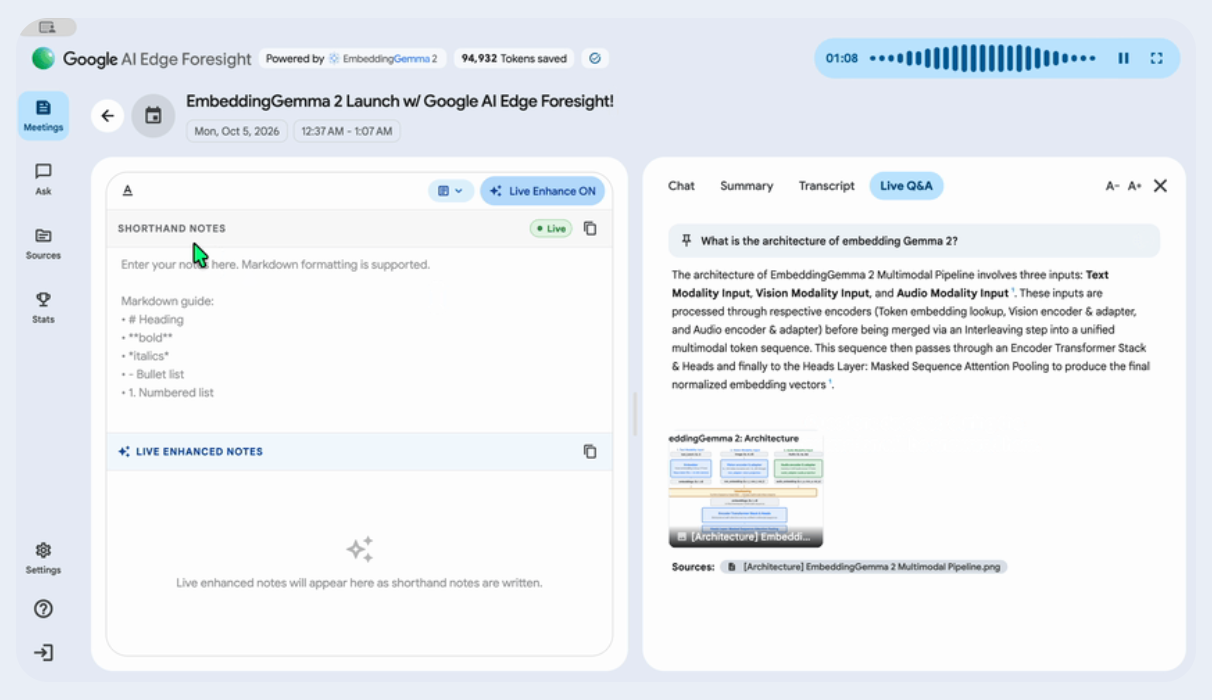Open the Meetings section in the sidebar

pyautogui.click(x=43, y=115)
